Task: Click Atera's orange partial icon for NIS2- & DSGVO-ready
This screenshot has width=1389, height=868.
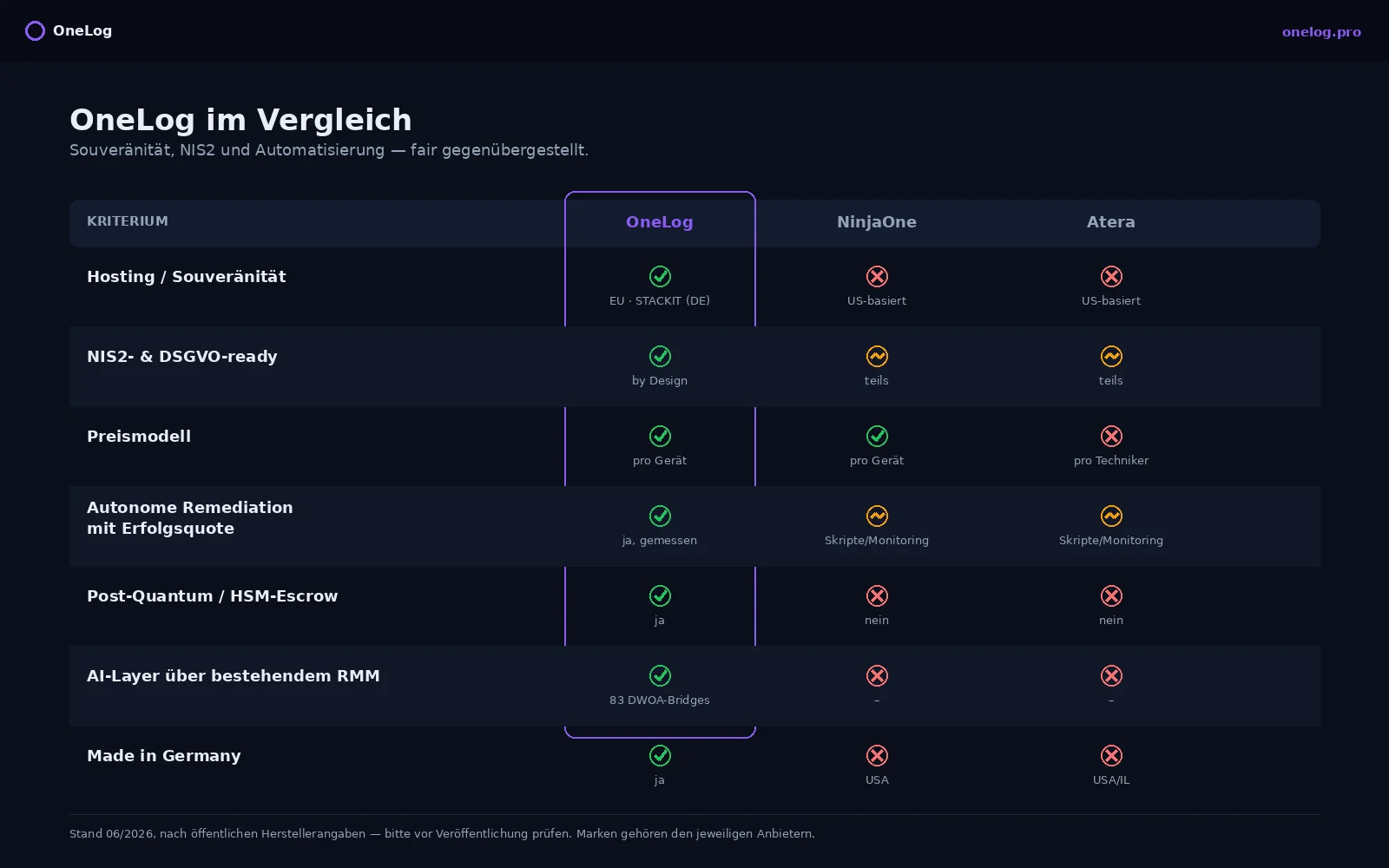Action: coord(1111,356)
